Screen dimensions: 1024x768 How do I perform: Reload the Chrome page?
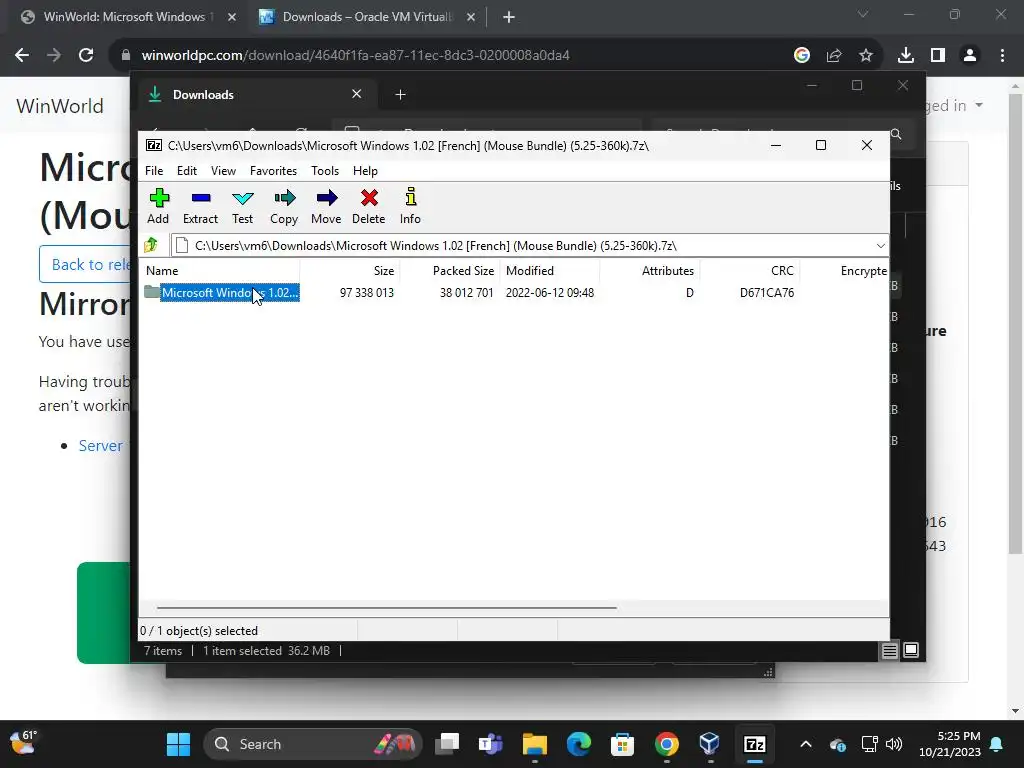(x=86, y=56)
